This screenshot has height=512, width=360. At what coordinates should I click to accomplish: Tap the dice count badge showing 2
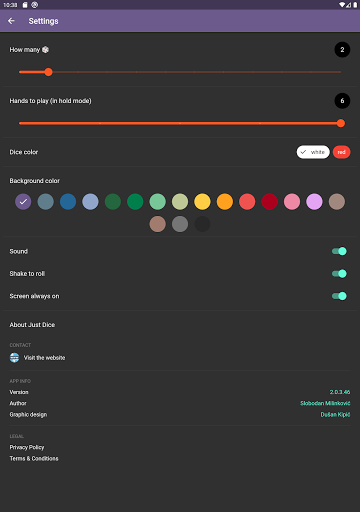(x=342, y=50)
